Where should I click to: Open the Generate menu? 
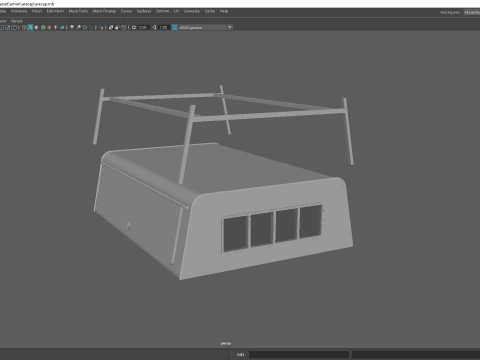192,11
